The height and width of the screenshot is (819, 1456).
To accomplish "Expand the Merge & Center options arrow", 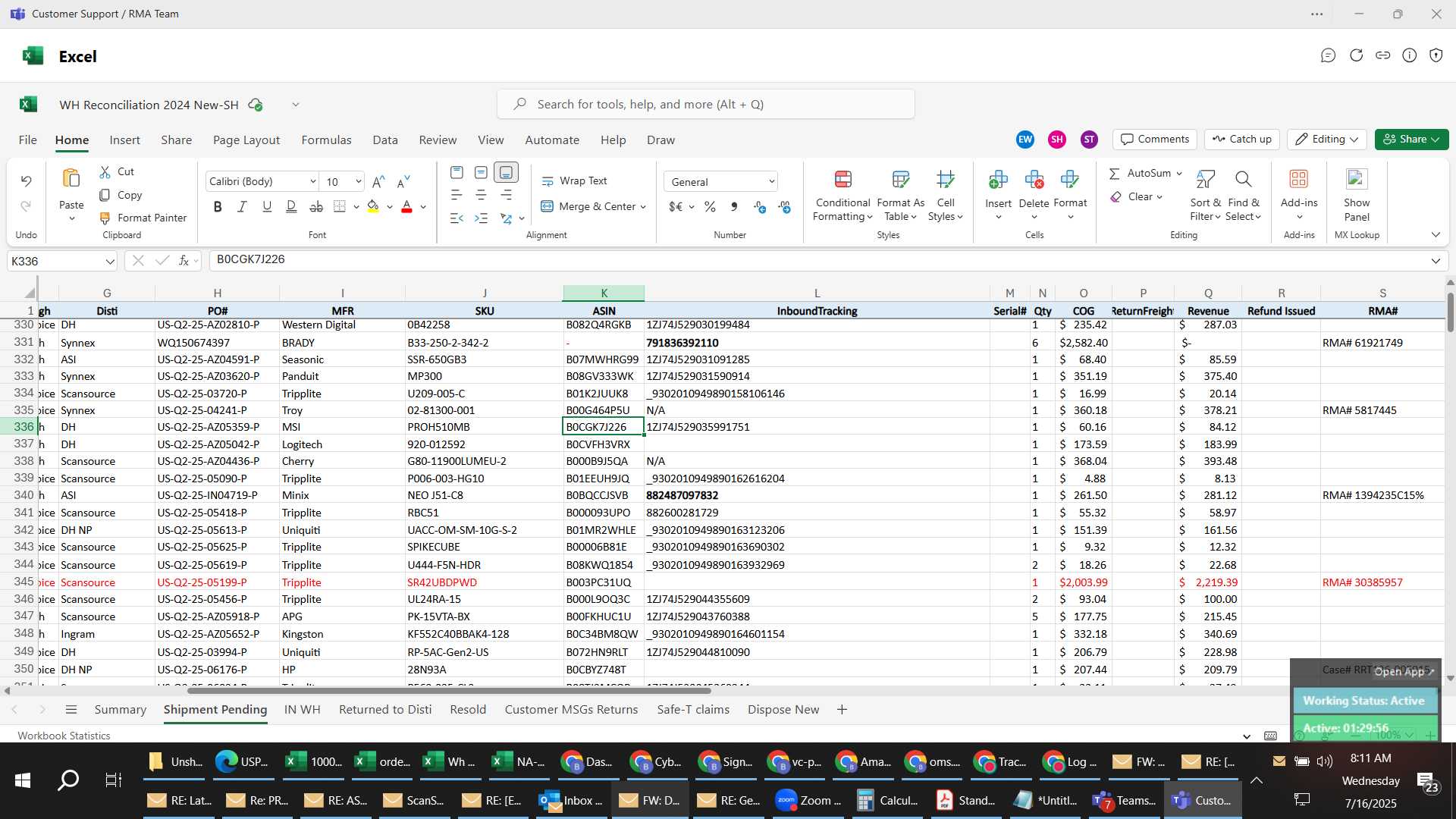I will (643, 207).
